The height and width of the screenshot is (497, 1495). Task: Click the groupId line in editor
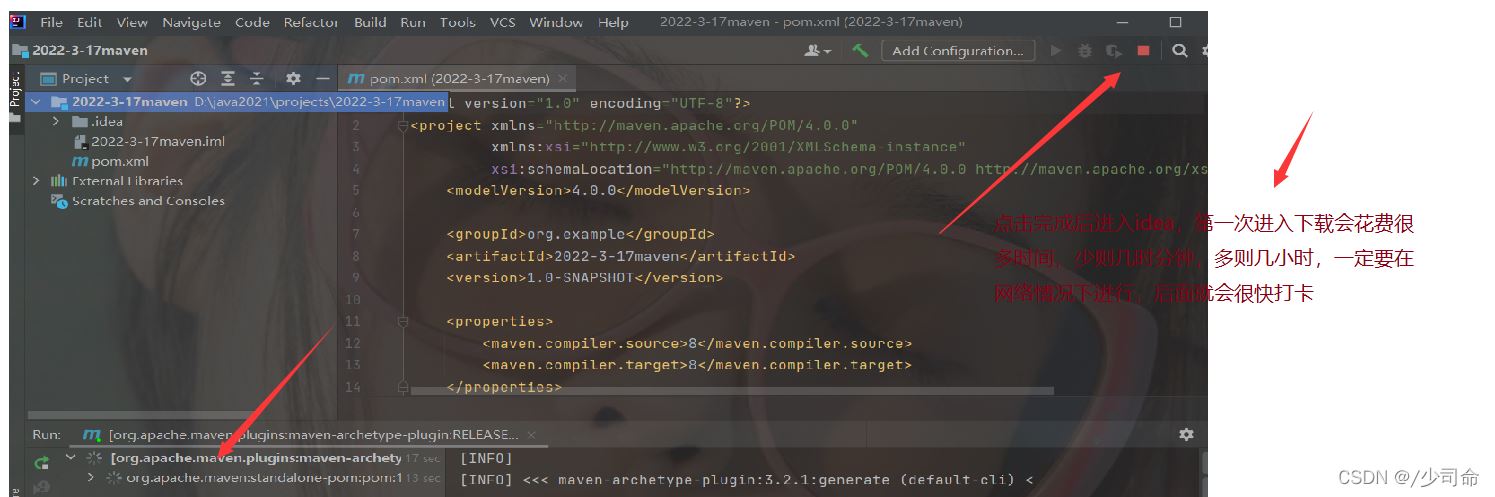580,234
